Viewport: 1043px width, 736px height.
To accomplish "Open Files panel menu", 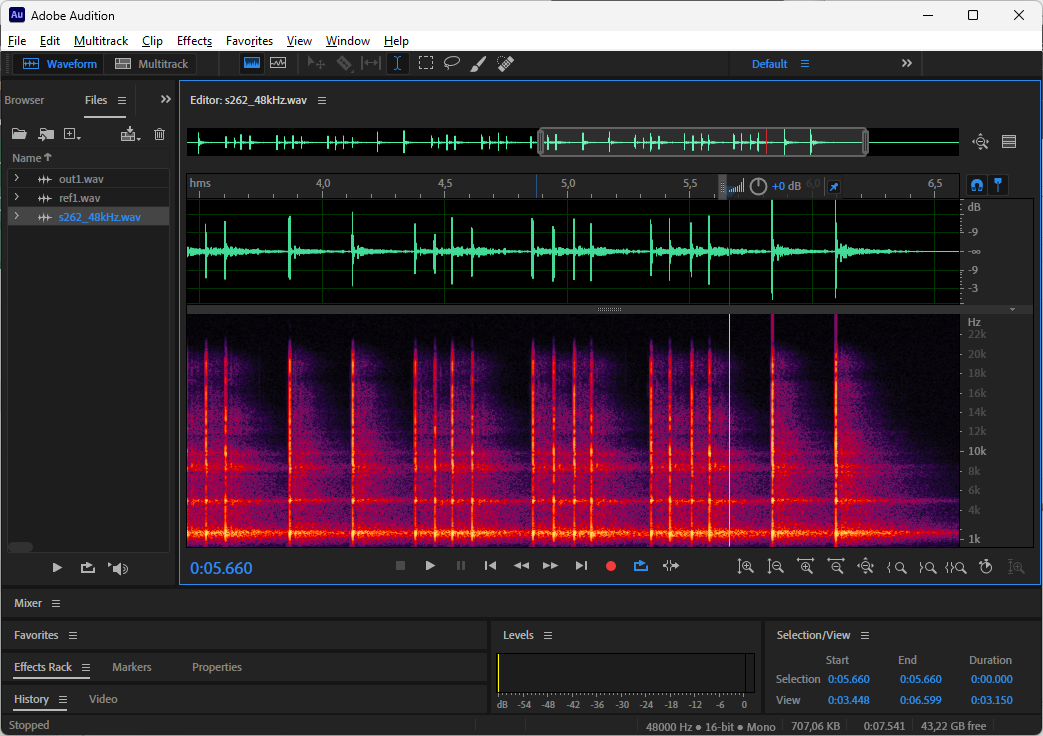I will coord(122,100).
